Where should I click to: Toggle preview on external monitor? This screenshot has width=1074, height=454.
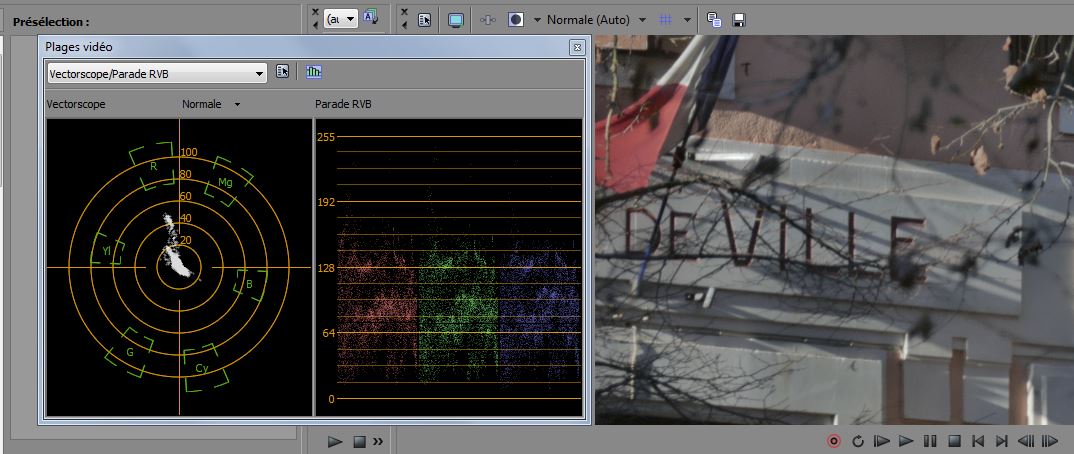[455, 20]
